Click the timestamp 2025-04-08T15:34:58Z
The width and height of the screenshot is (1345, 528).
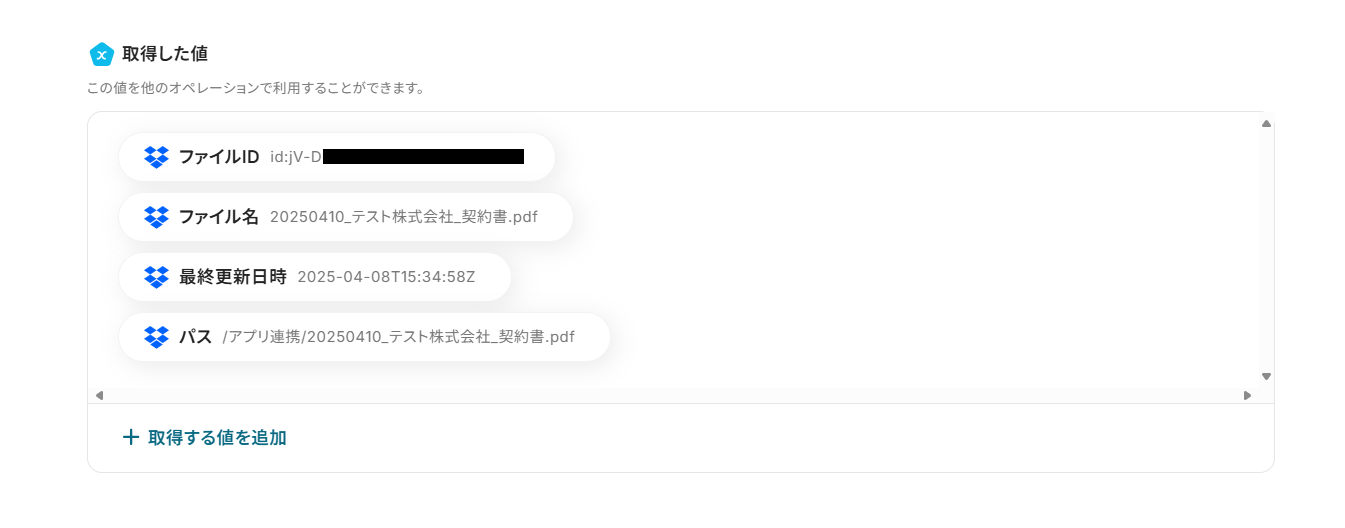[x=386, y=277]
